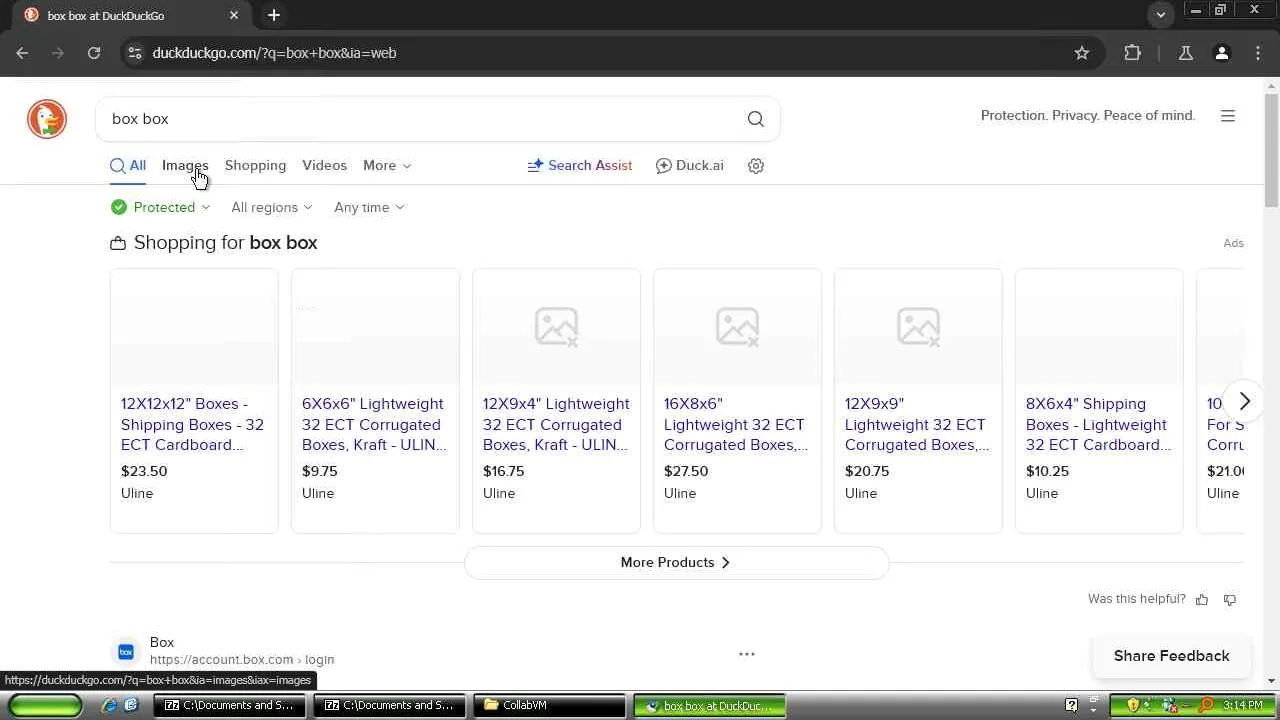Open the Chrome Labs flask icon
The width and height of the screenshot is (1280, 720).
pos(1186,53)
